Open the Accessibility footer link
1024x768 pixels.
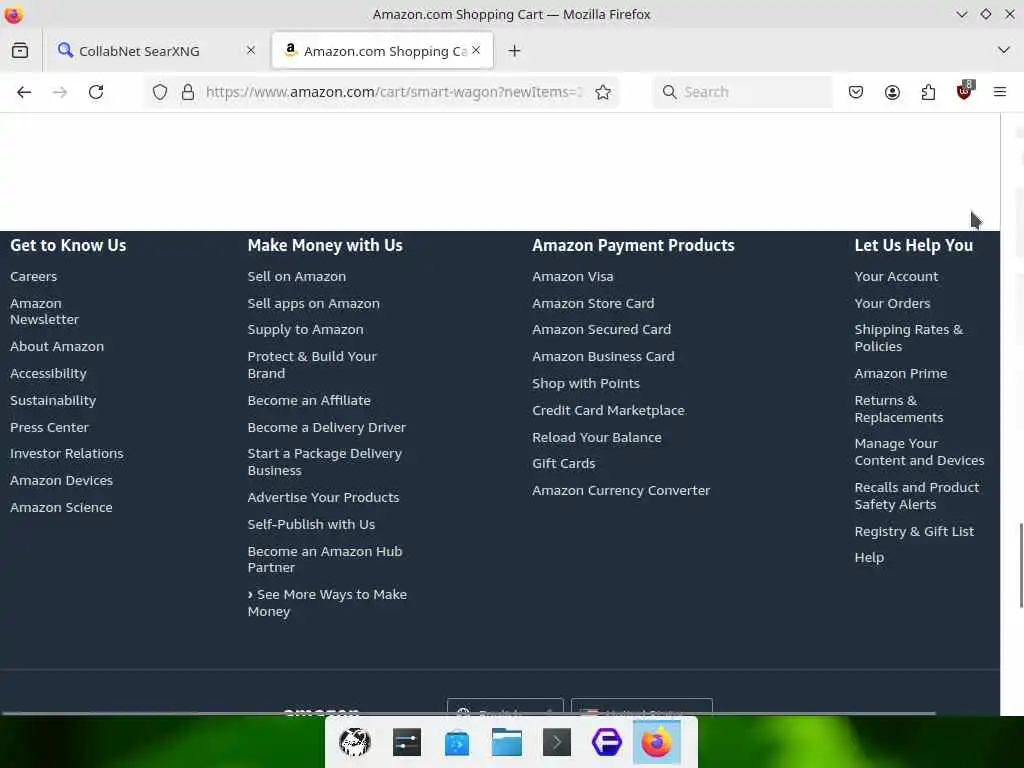click(48, 374)
